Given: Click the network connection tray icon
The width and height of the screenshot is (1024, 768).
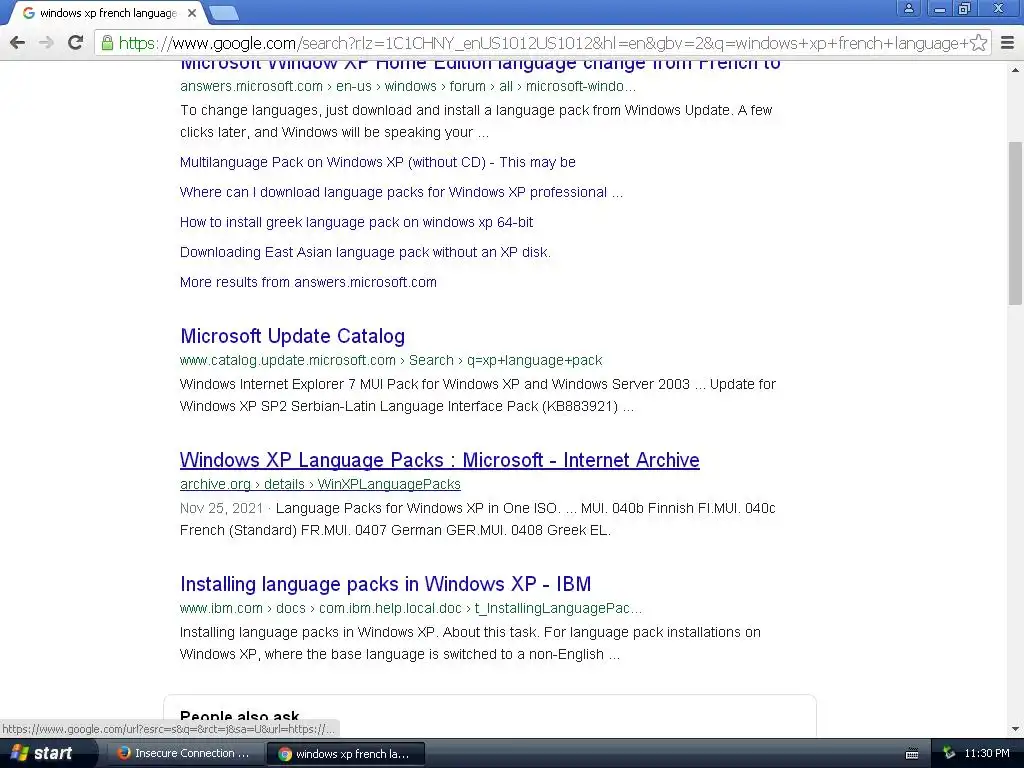Looking at the screenshot, I should 949,753.
